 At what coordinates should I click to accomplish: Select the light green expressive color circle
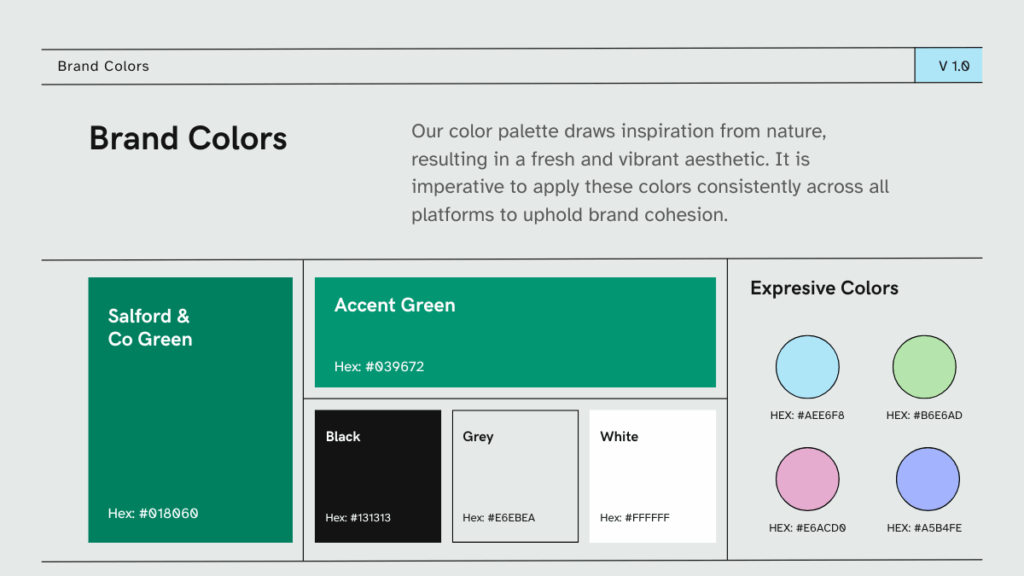924,367
